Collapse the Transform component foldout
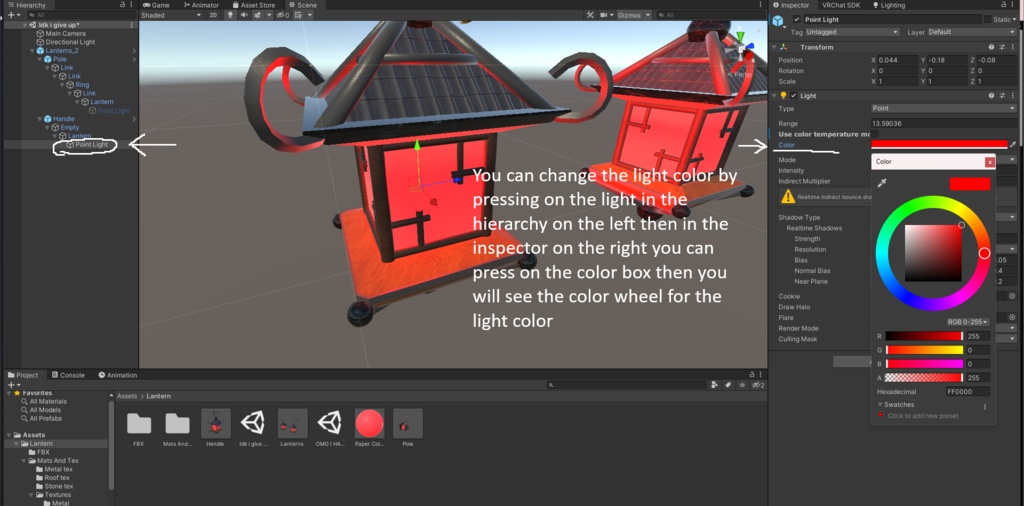 pyautogui.click(x=775, y=47)
